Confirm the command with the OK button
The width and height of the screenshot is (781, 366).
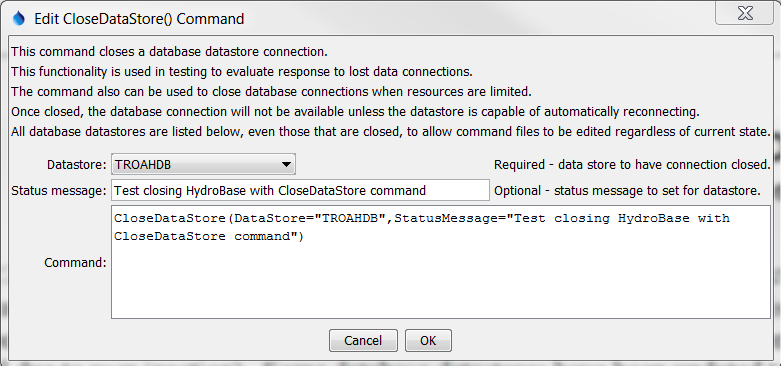coord(428,341)
